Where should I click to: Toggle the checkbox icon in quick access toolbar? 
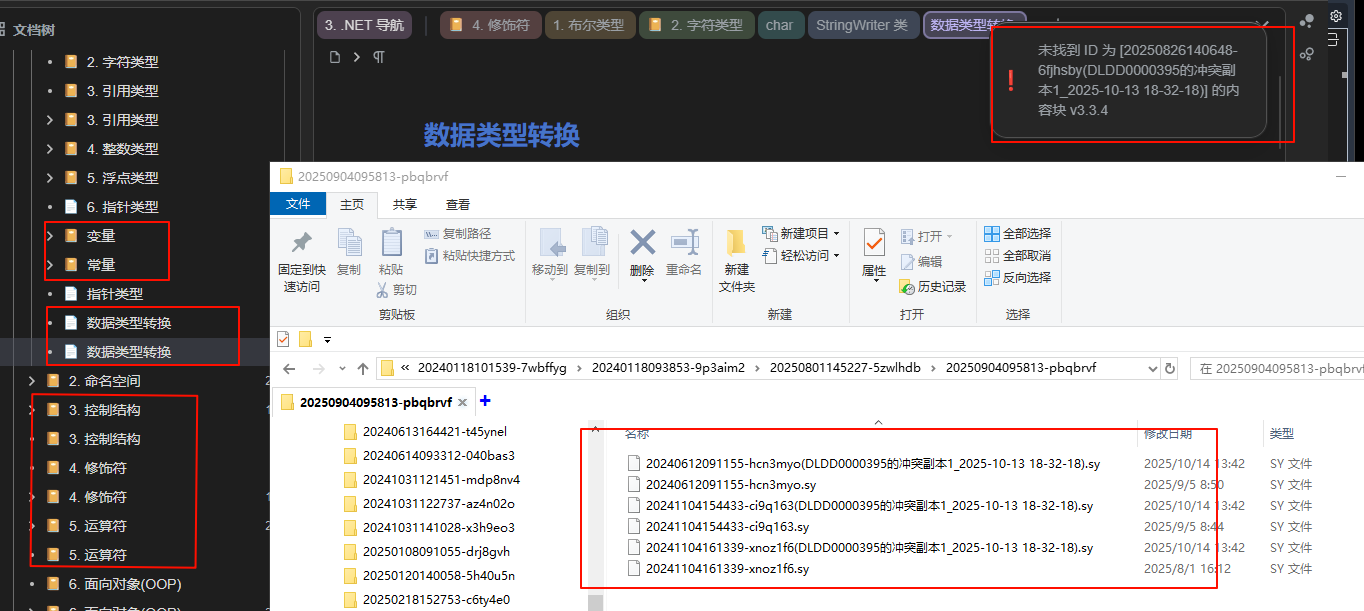coord(283,338)
